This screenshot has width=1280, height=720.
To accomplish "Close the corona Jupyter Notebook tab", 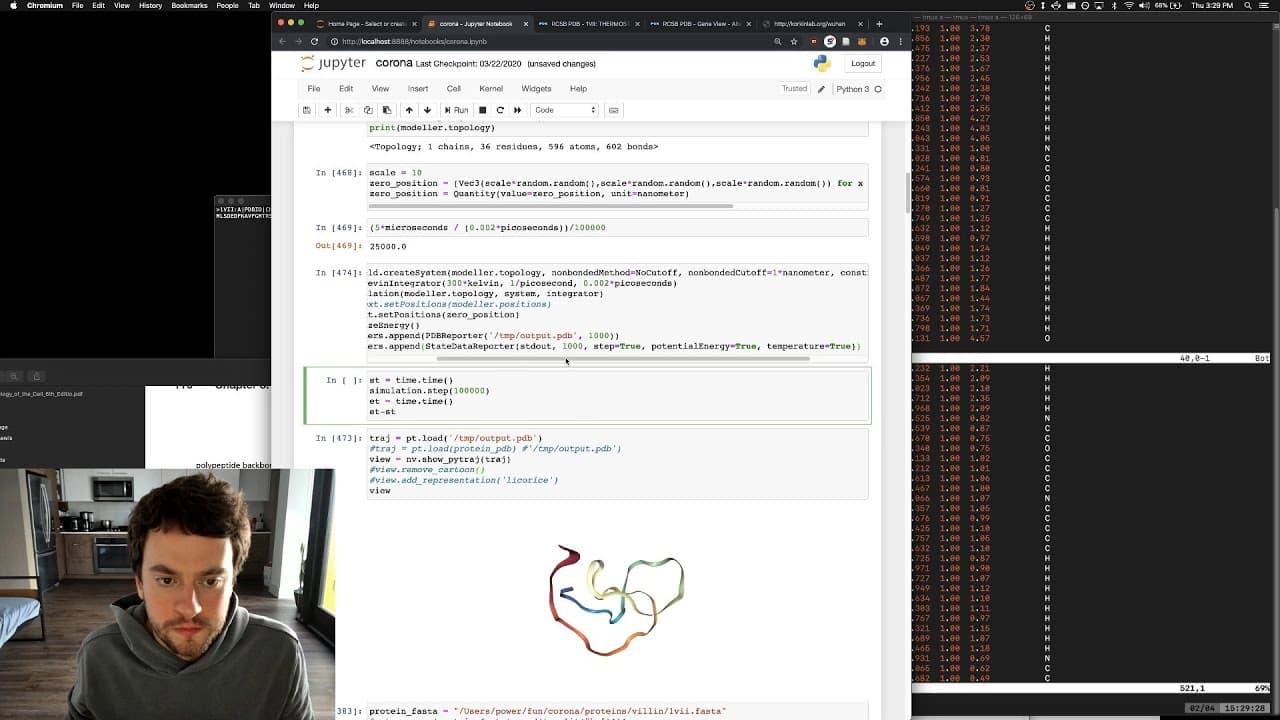I will (526, 23).
